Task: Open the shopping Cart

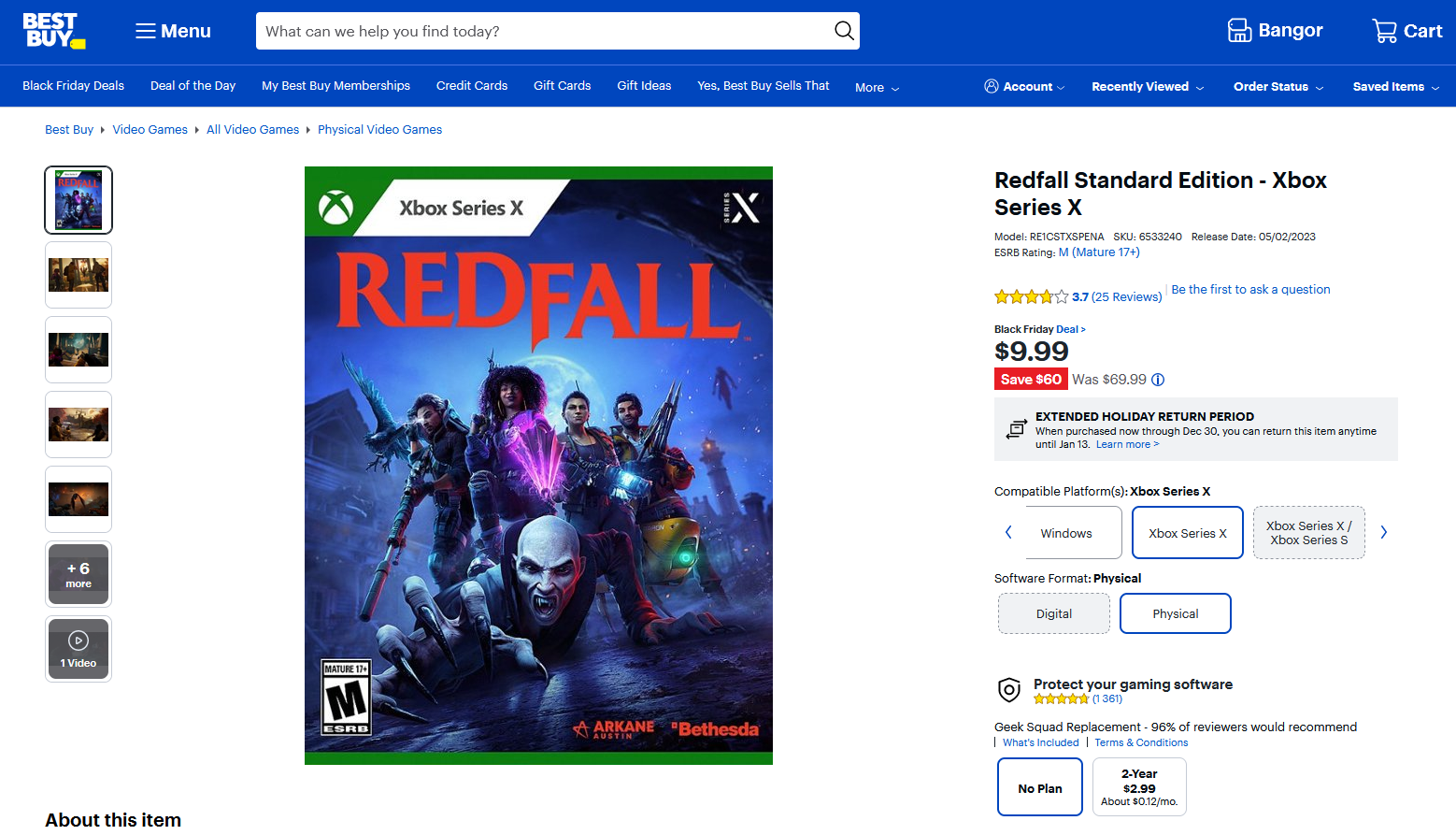Action: (x=1406, y=31)
